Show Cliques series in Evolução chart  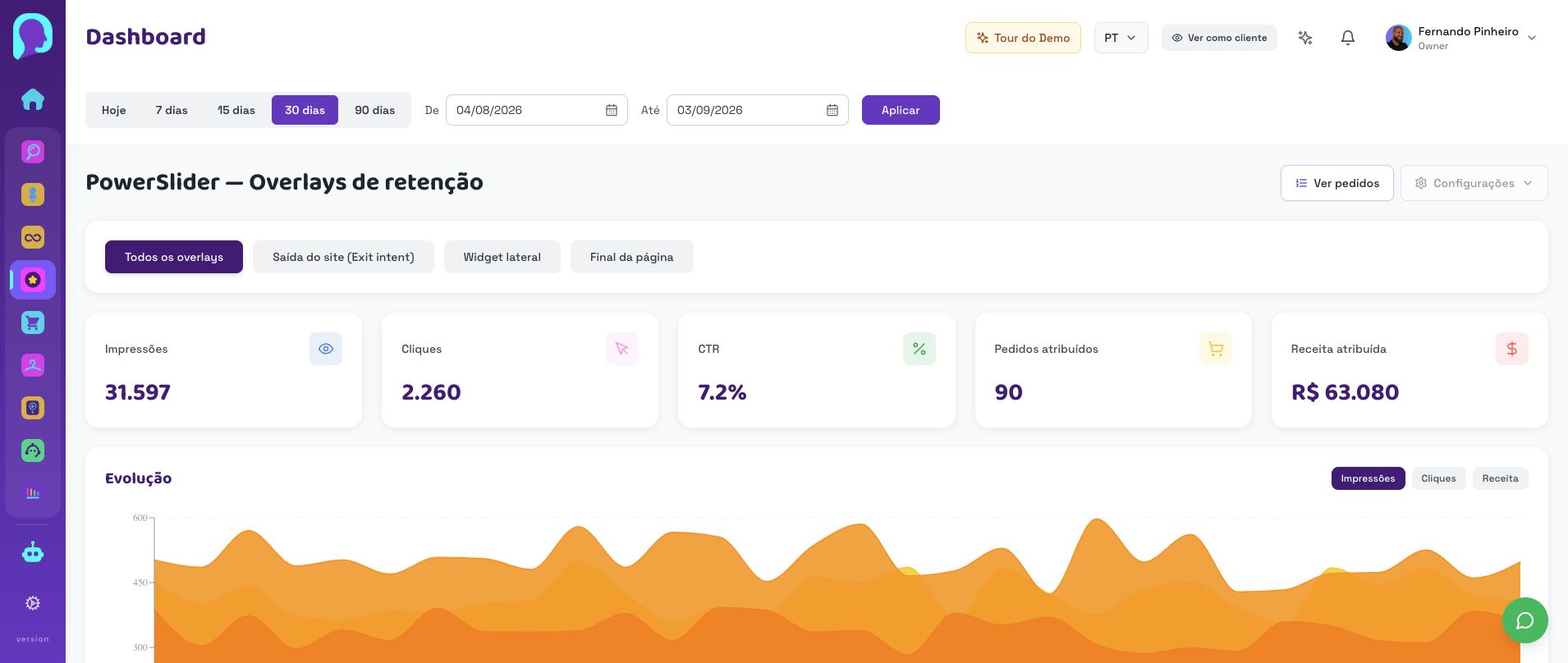(1438, 478)
